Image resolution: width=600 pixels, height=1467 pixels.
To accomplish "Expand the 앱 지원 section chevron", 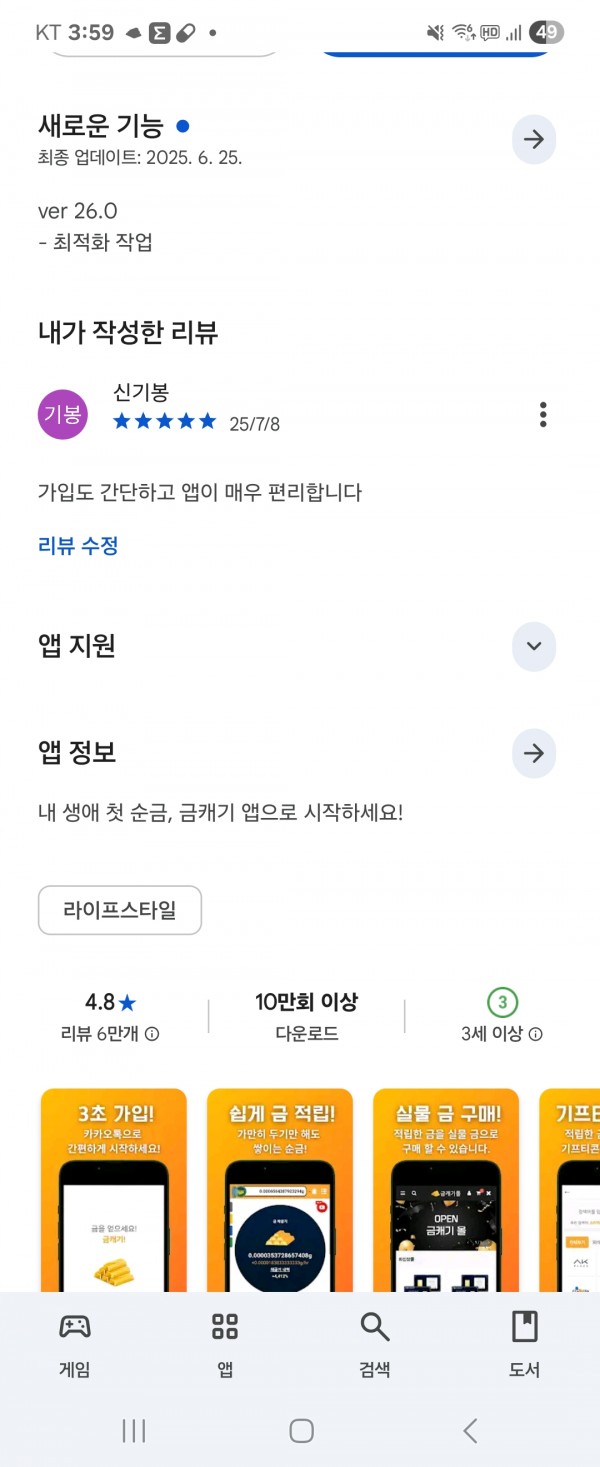I will [x=533, y=646].
